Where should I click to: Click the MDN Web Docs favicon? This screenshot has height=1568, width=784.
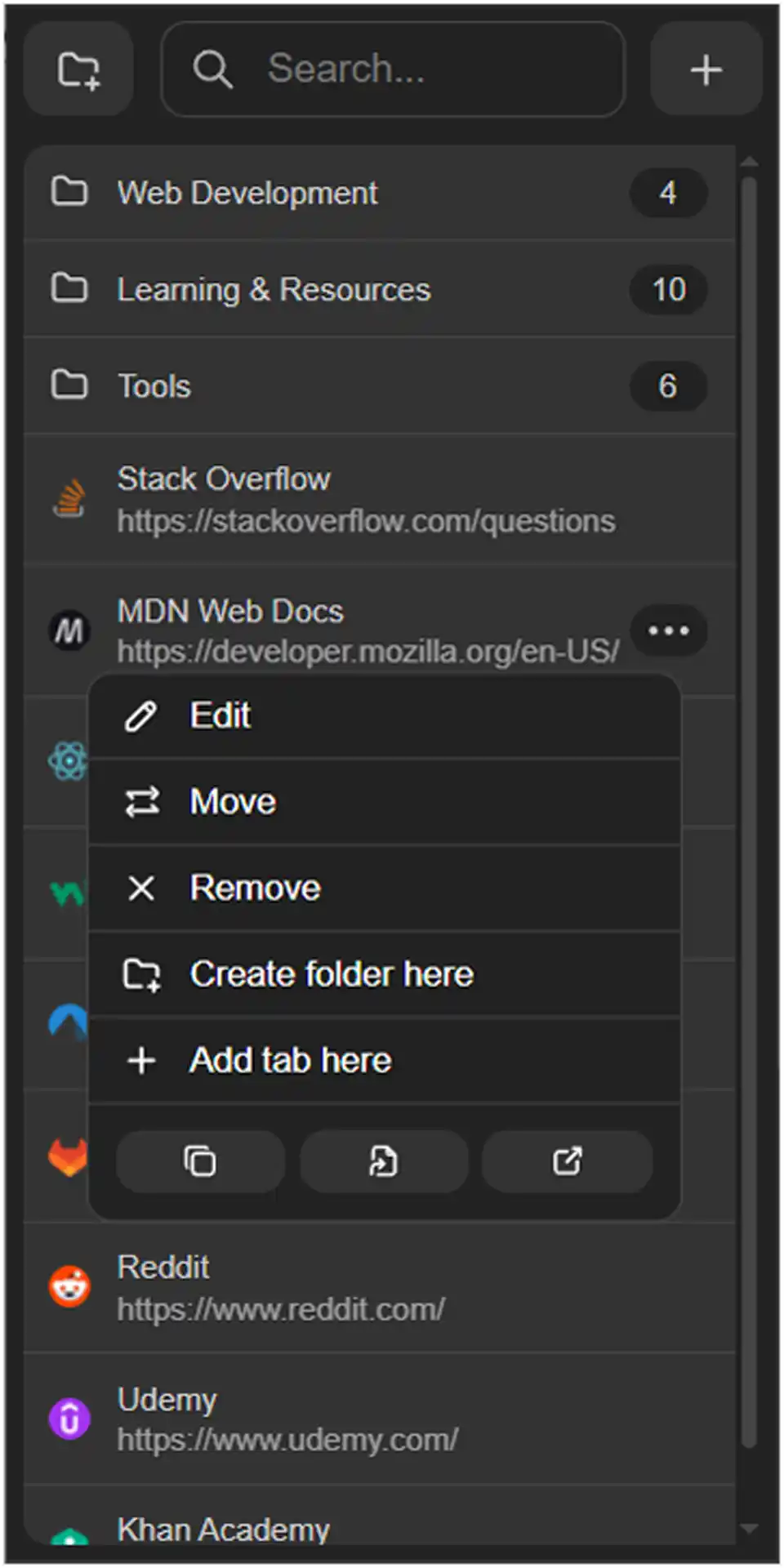coord(69,630)
